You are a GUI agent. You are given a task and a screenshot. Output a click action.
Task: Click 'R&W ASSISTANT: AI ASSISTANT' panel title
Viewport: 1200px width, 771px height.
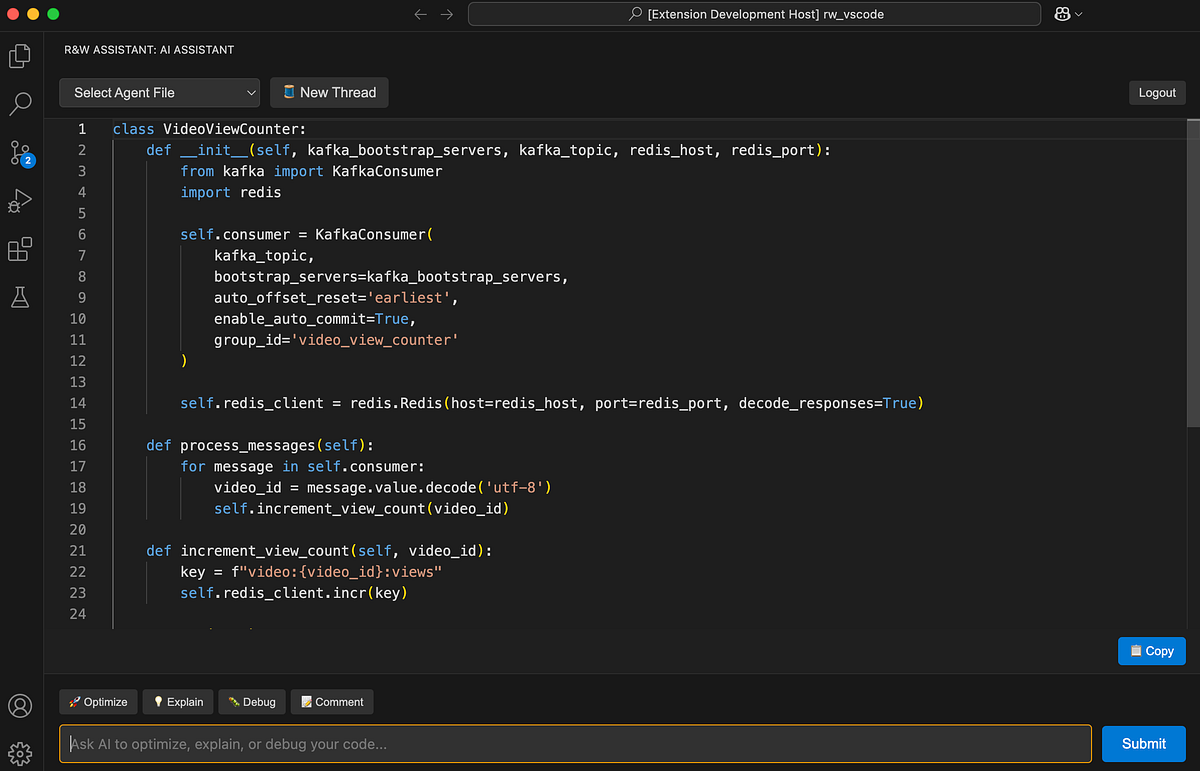click(149, 49)
